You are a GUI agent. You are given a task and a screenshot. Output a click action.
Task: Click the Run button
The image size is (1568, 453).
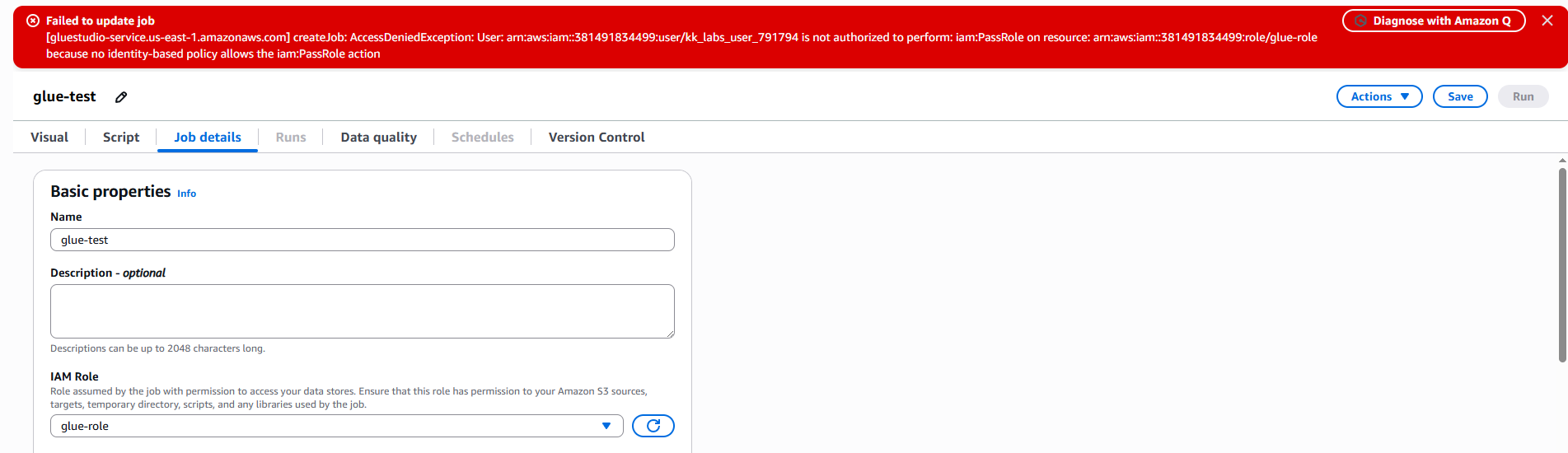point(1523,96)
